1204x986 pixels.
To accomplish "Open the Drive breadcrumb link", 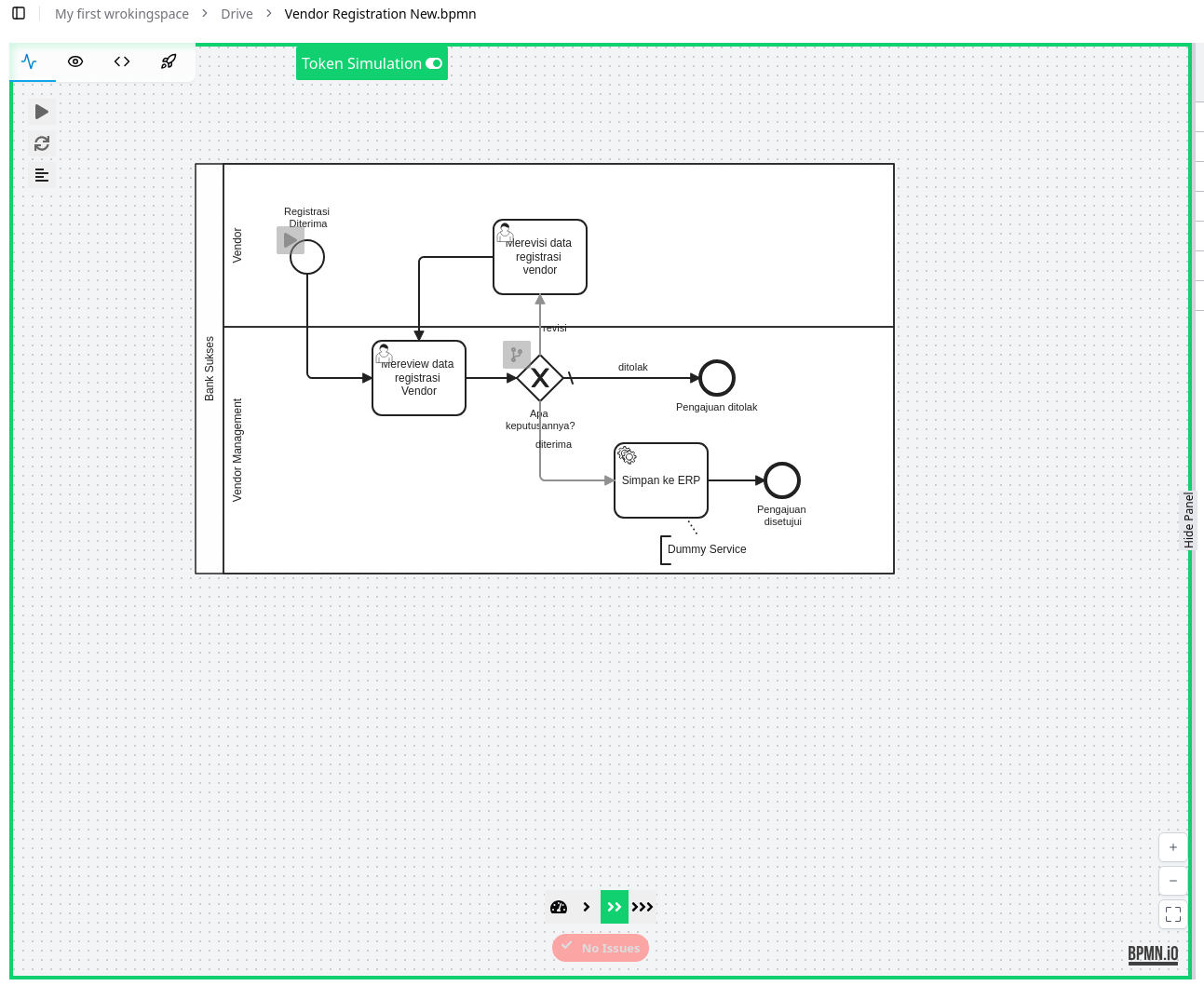I will (x=237, y=14).
